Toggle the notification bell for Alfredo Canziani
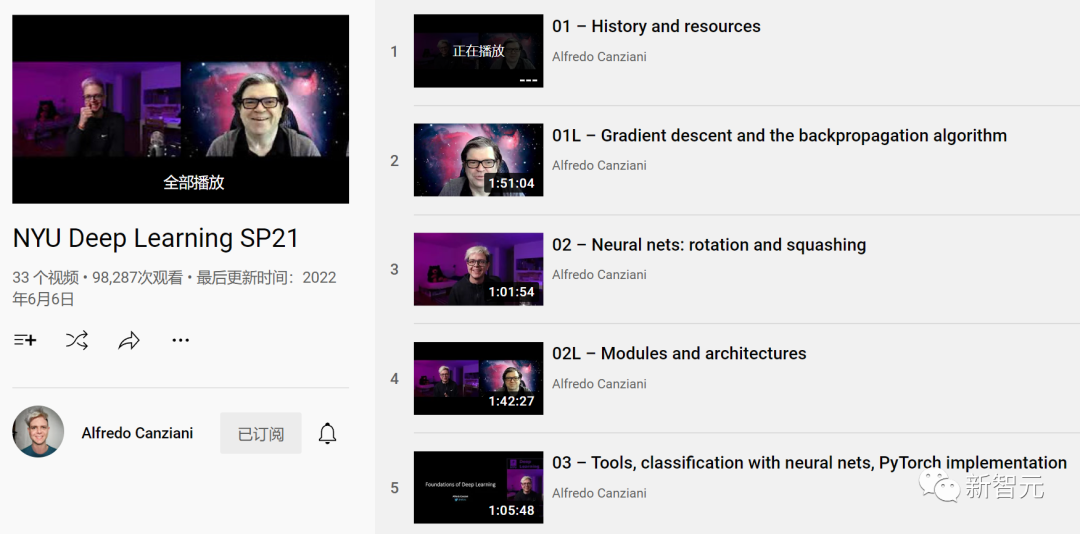Viewport: 1080px width, 534px height. 327,433
